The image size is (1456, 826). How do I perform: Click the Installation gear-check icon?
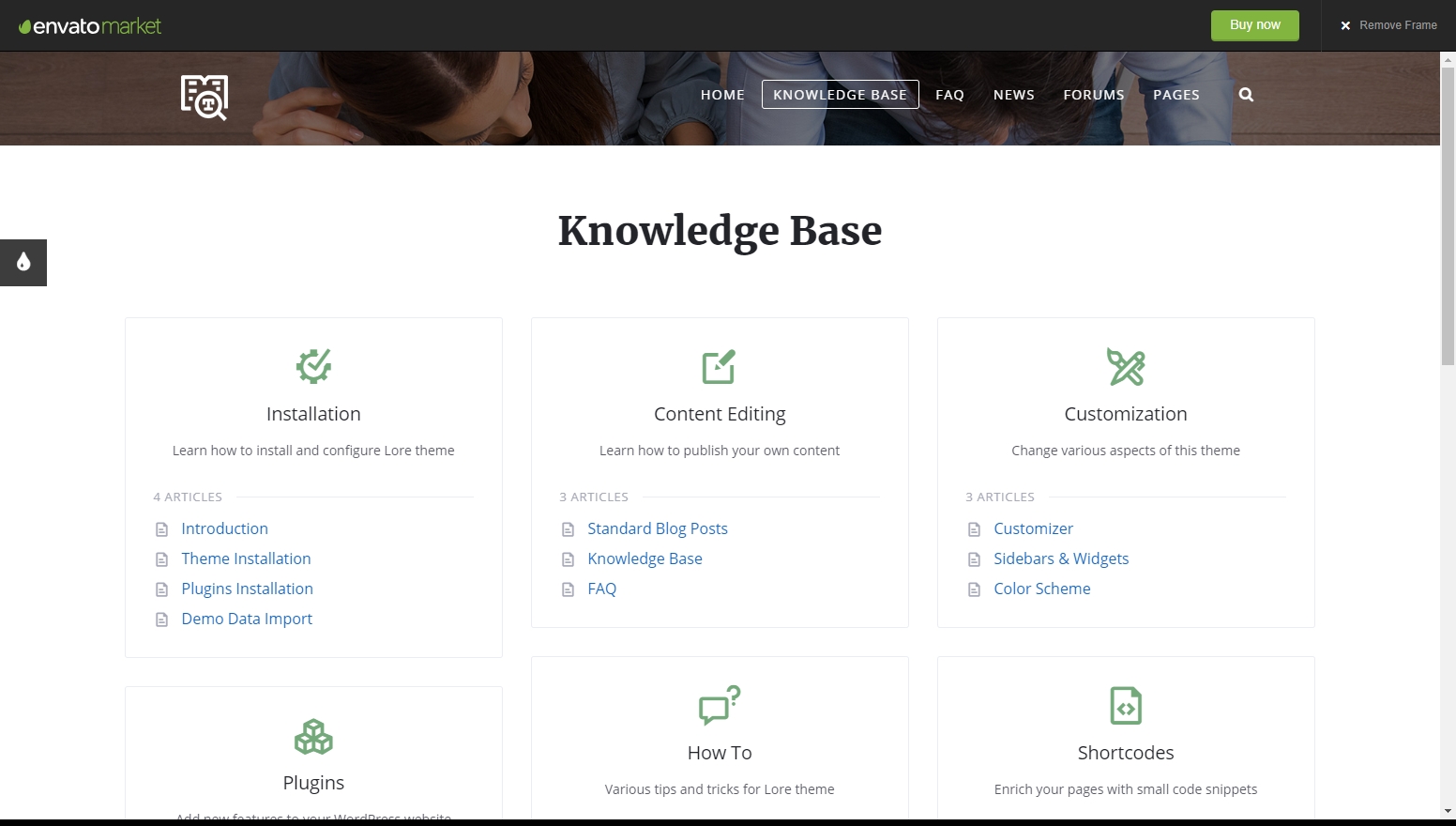[x=313, y=366]
